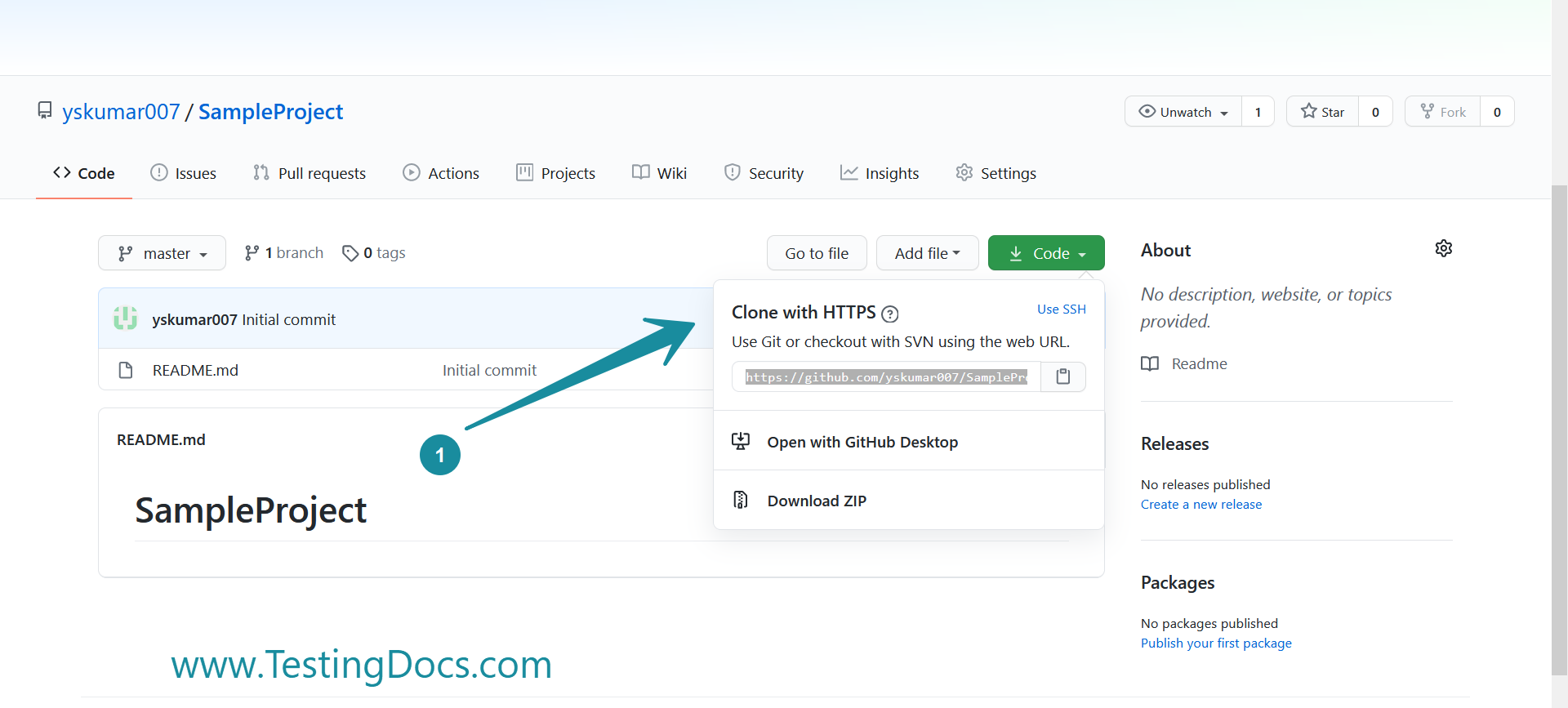Viewport: 1568px width, 708px height.
Task: Open the Releases heading link
Action: (x=1174, y=443)
